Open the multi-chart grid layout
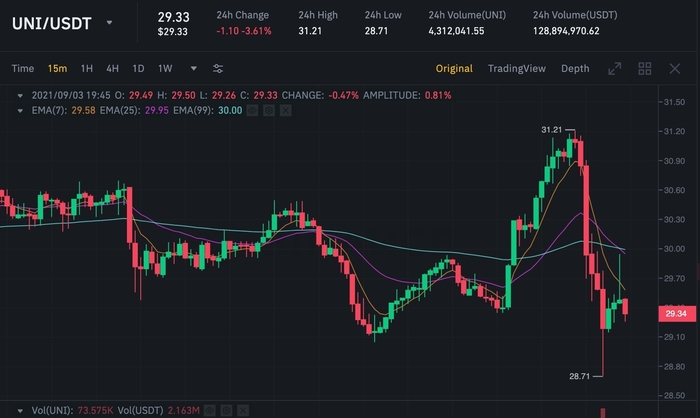This screenshot has width=700, height=418. [x=645, y=69]
